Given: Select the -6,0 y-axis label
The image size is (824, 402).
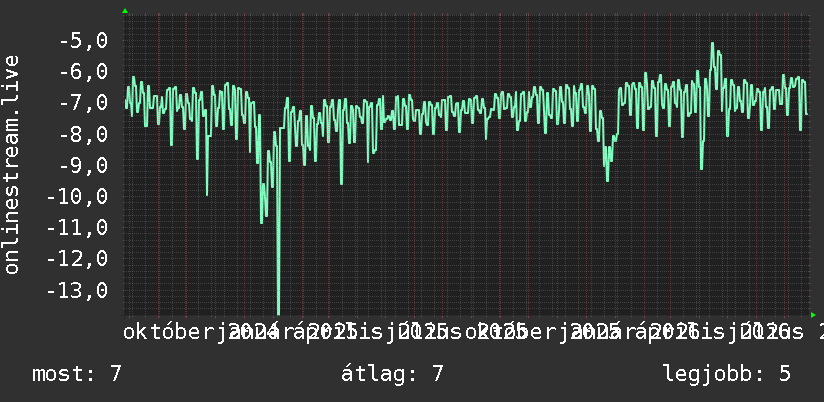Looking at the screenshot, I should click(82, 71).
